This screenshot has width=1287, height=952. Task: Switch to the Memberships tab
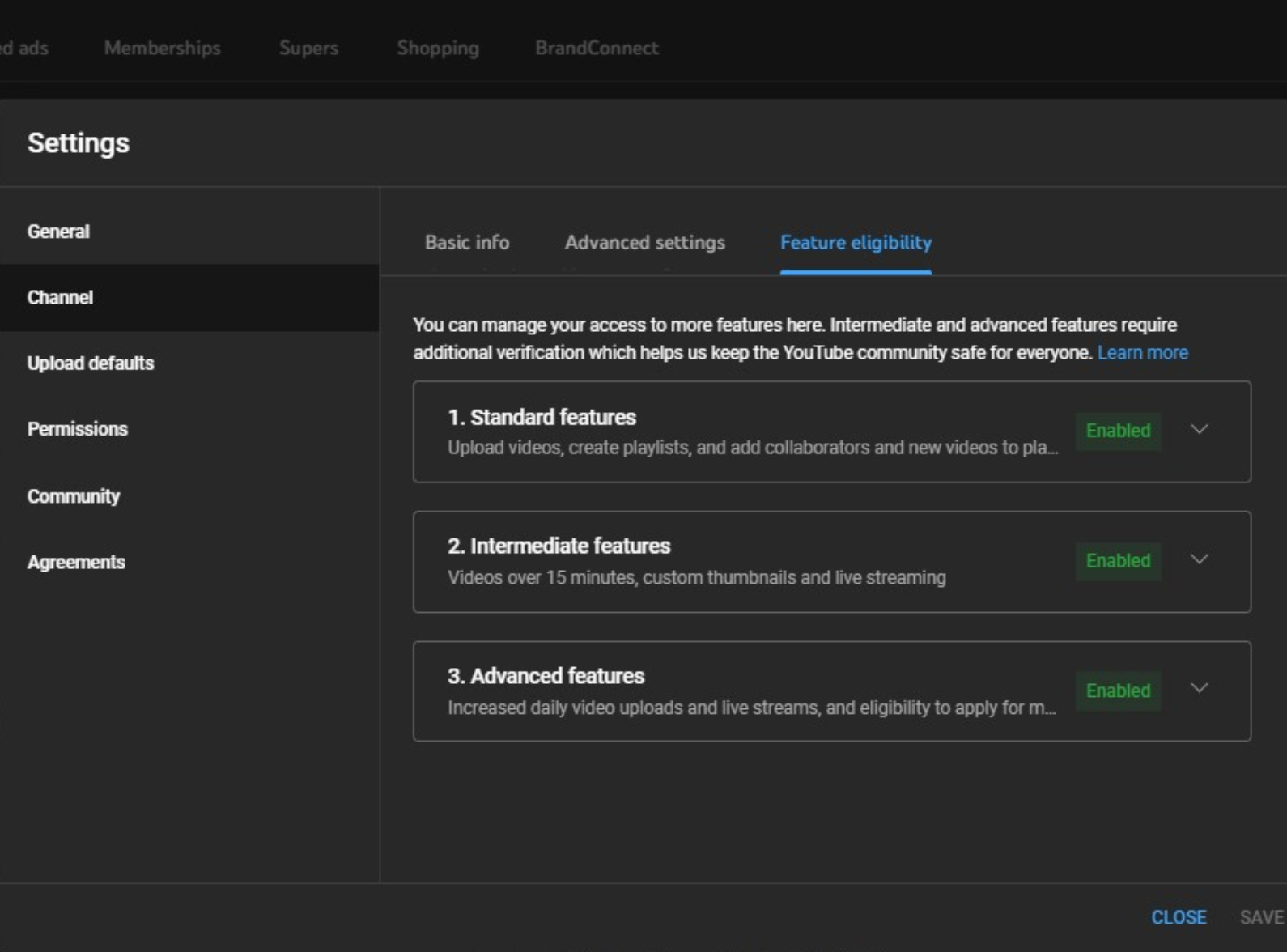162,49
